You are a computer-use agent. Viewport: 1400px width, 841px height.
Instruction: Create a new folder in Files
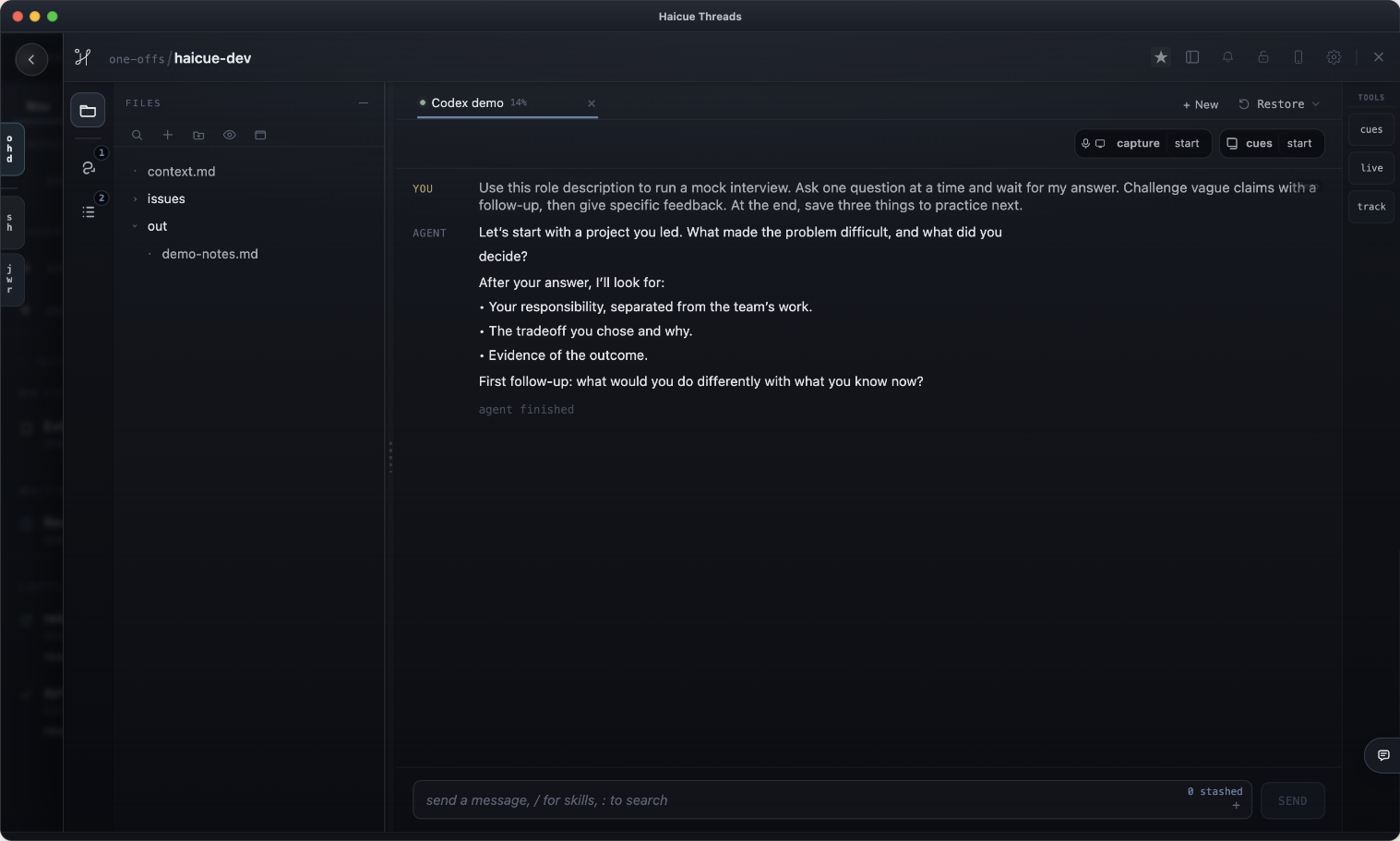[x=198, y=135]
